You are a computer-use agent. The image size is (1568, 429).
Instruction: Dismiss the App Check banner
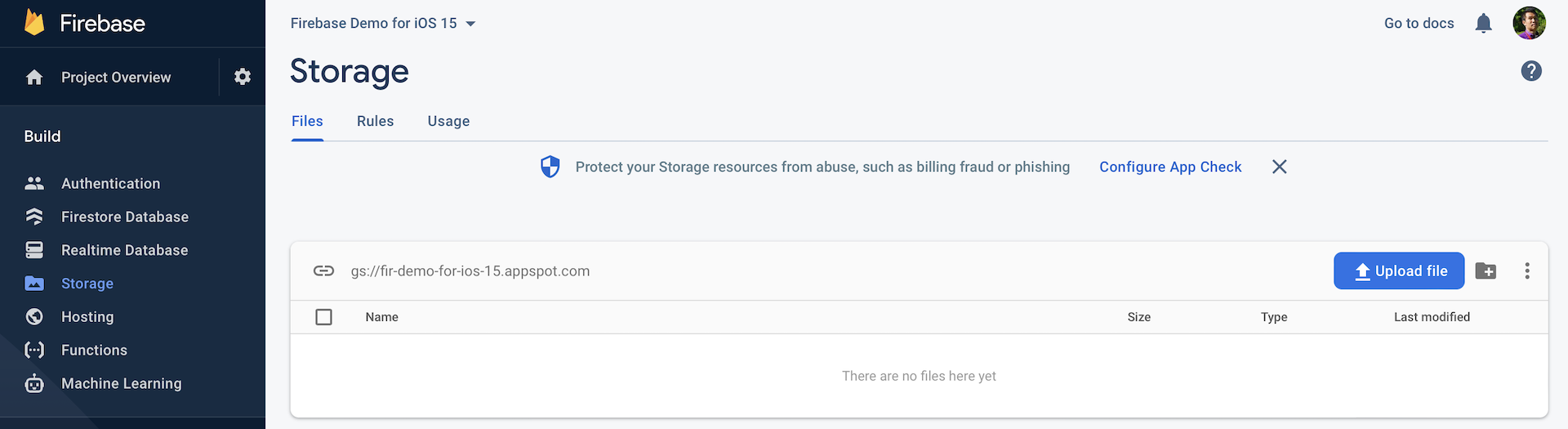pyautogui.click(x=1279, y=167)
